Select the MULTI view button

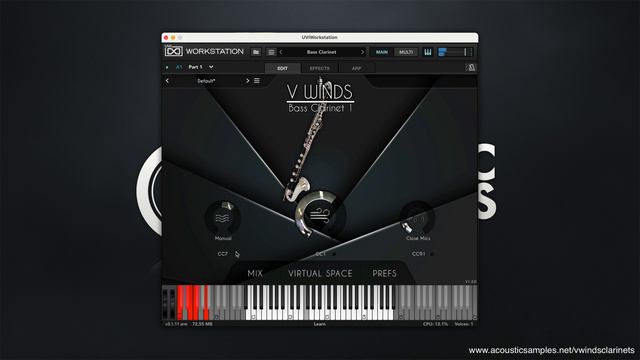click(406, 52)
